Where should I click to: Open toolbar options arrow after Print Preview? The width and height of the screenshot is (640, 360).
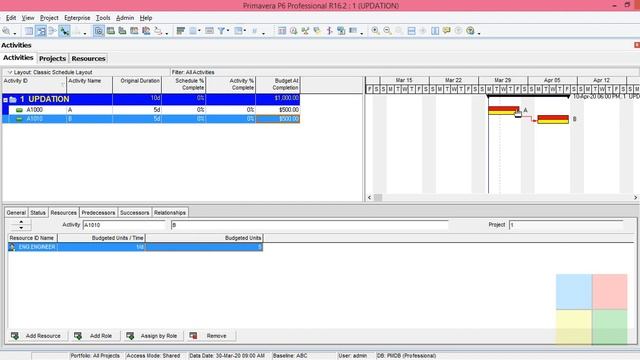pyautogui.click(x=15, y=33)
